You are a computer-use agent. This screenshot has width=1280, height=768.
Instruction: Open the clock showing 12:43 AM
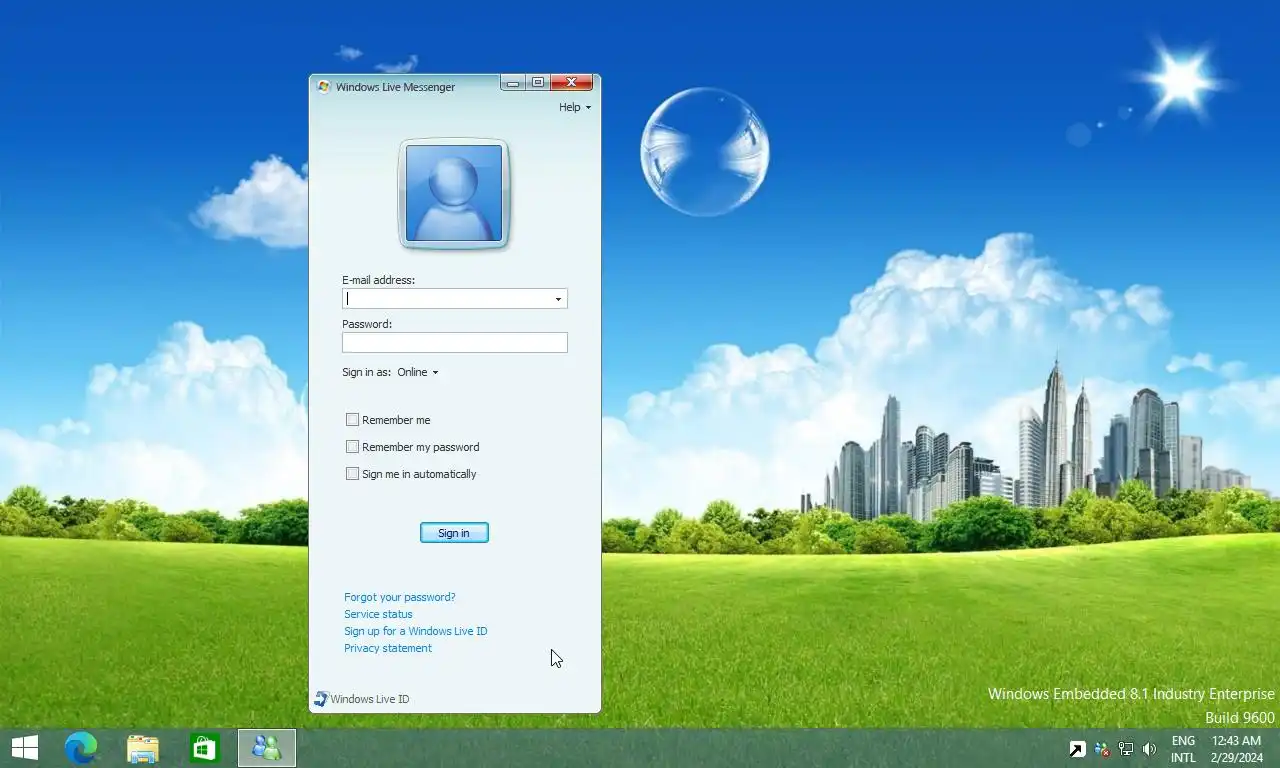1236,749
